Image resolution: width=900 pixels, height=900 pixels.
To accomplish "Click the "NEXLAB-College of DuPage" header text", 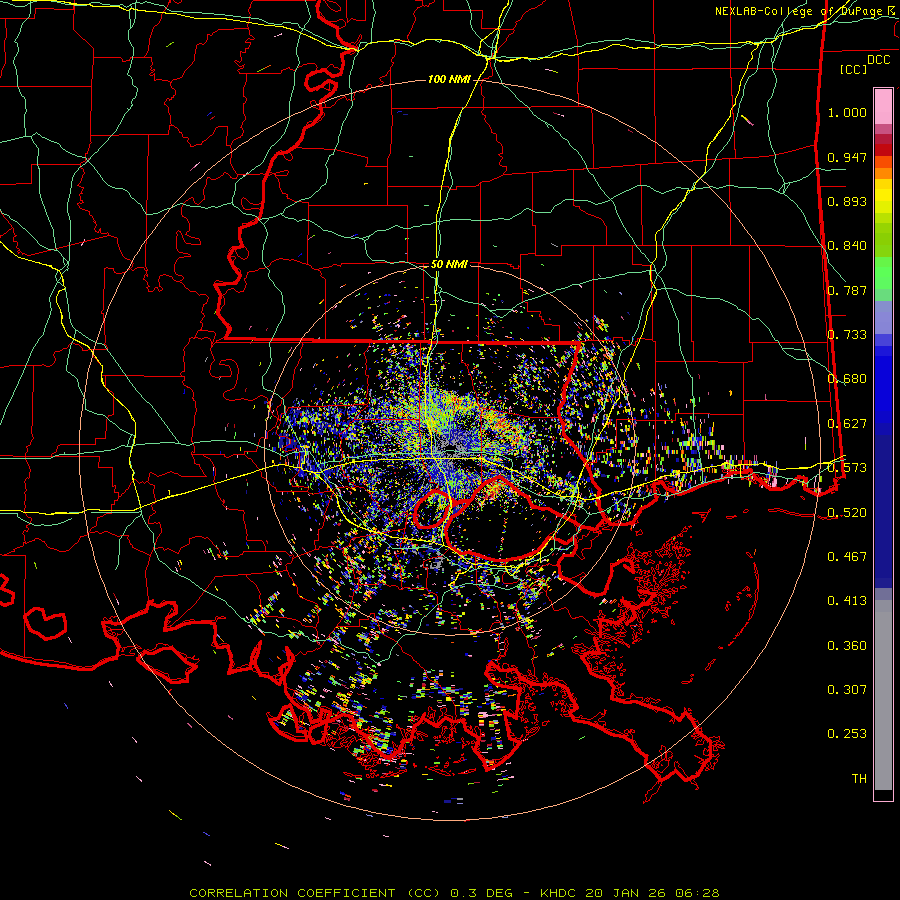I will 800,11.
